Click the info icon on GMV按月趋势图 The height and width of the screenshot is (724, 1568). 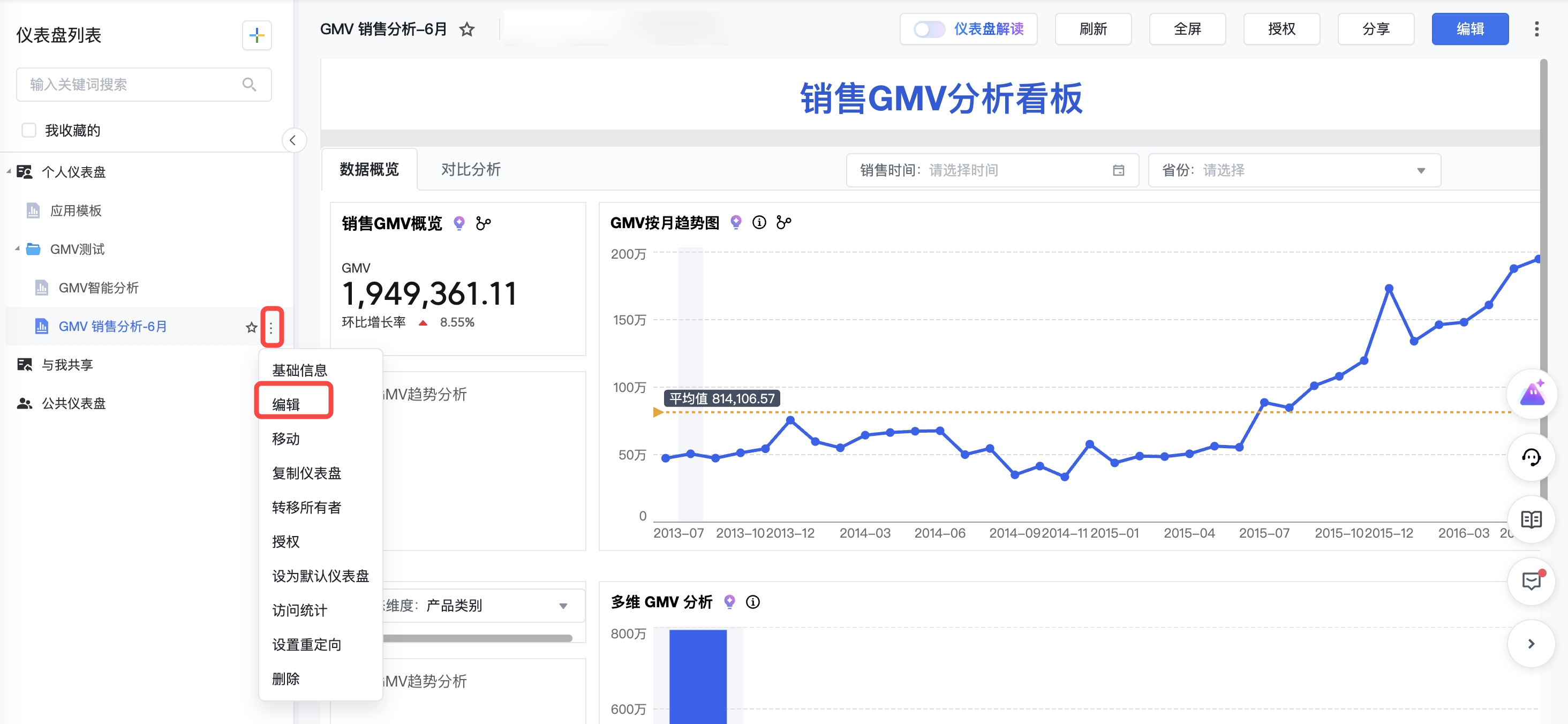759,222
